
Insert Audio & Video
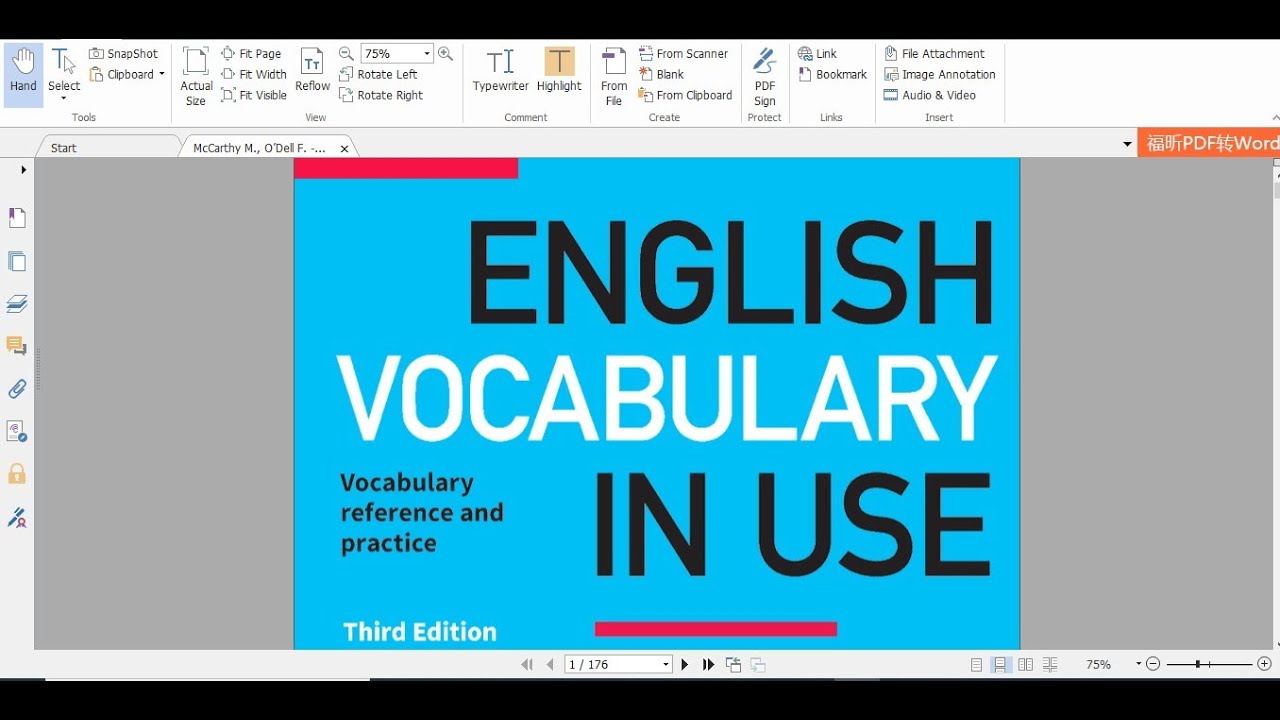(930, 95)
